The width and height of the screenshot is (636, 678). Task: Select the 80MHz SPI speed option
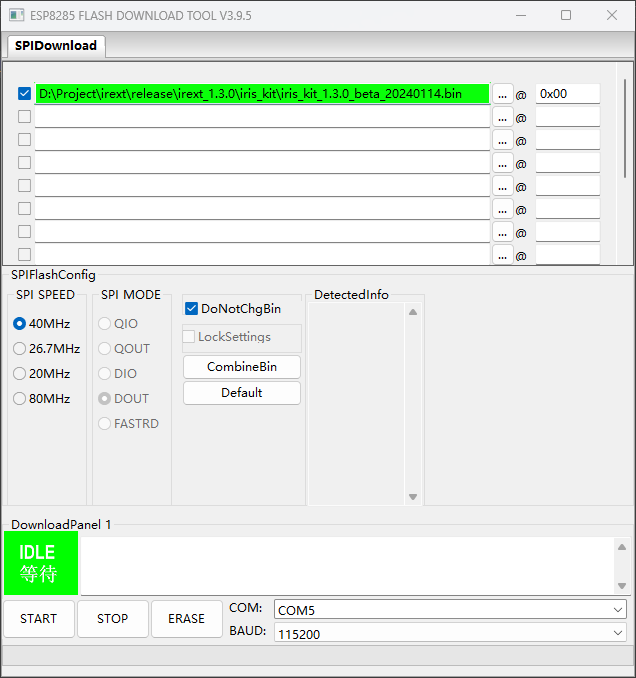(x=20, y=399)
